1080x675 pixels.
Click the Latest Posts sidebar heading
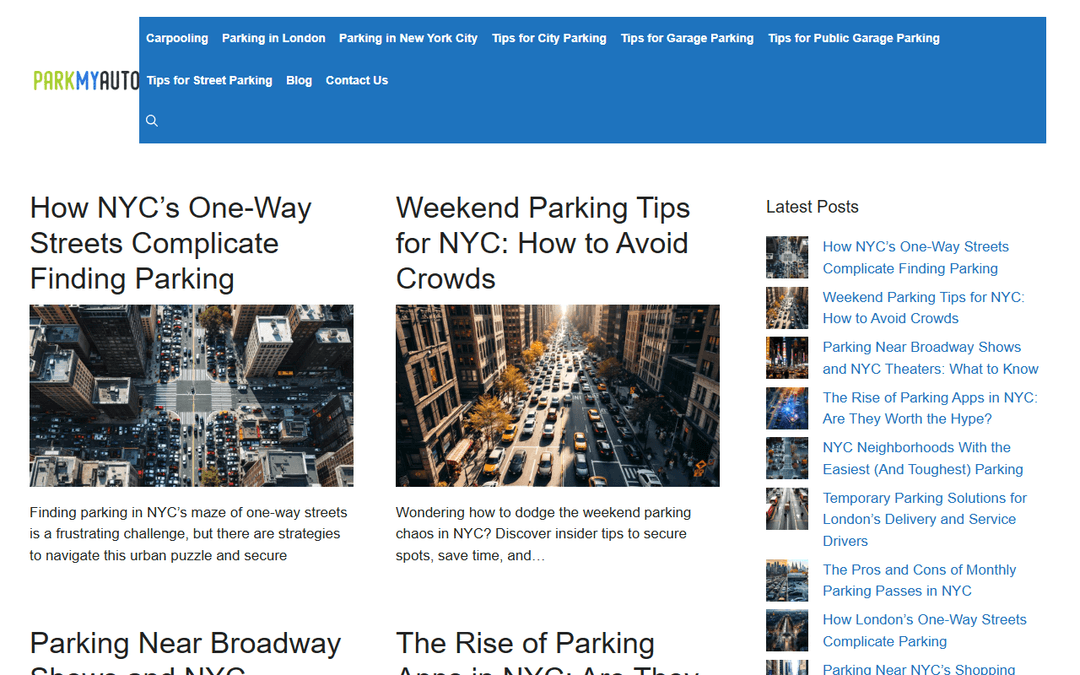point(812,207)
